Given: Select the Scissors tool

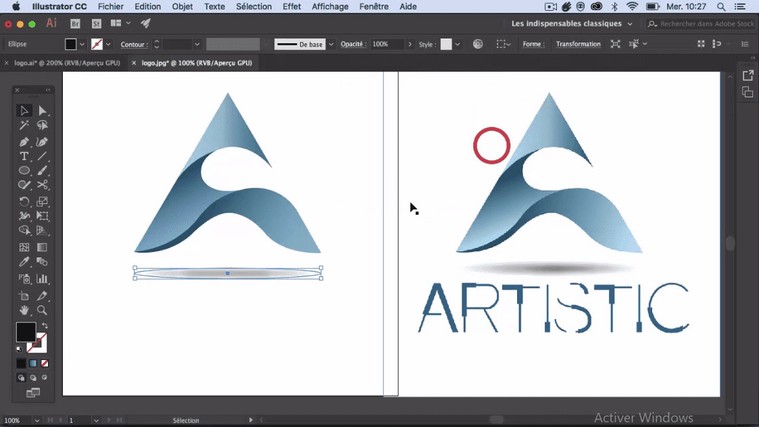Looking at the screenshot, I should [x=42, y=185].
